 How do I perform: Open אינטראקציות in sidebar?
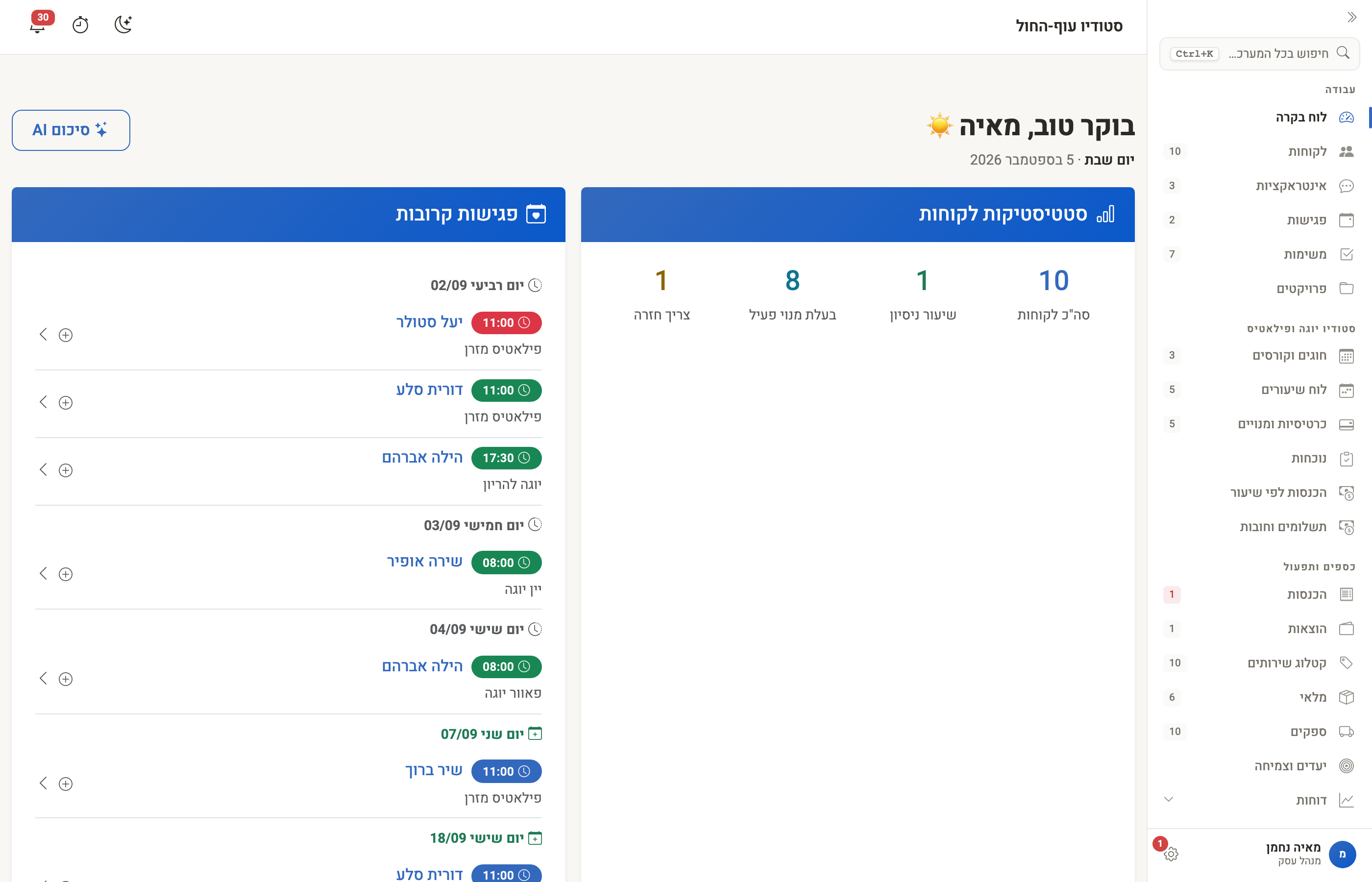(1259, 186)
